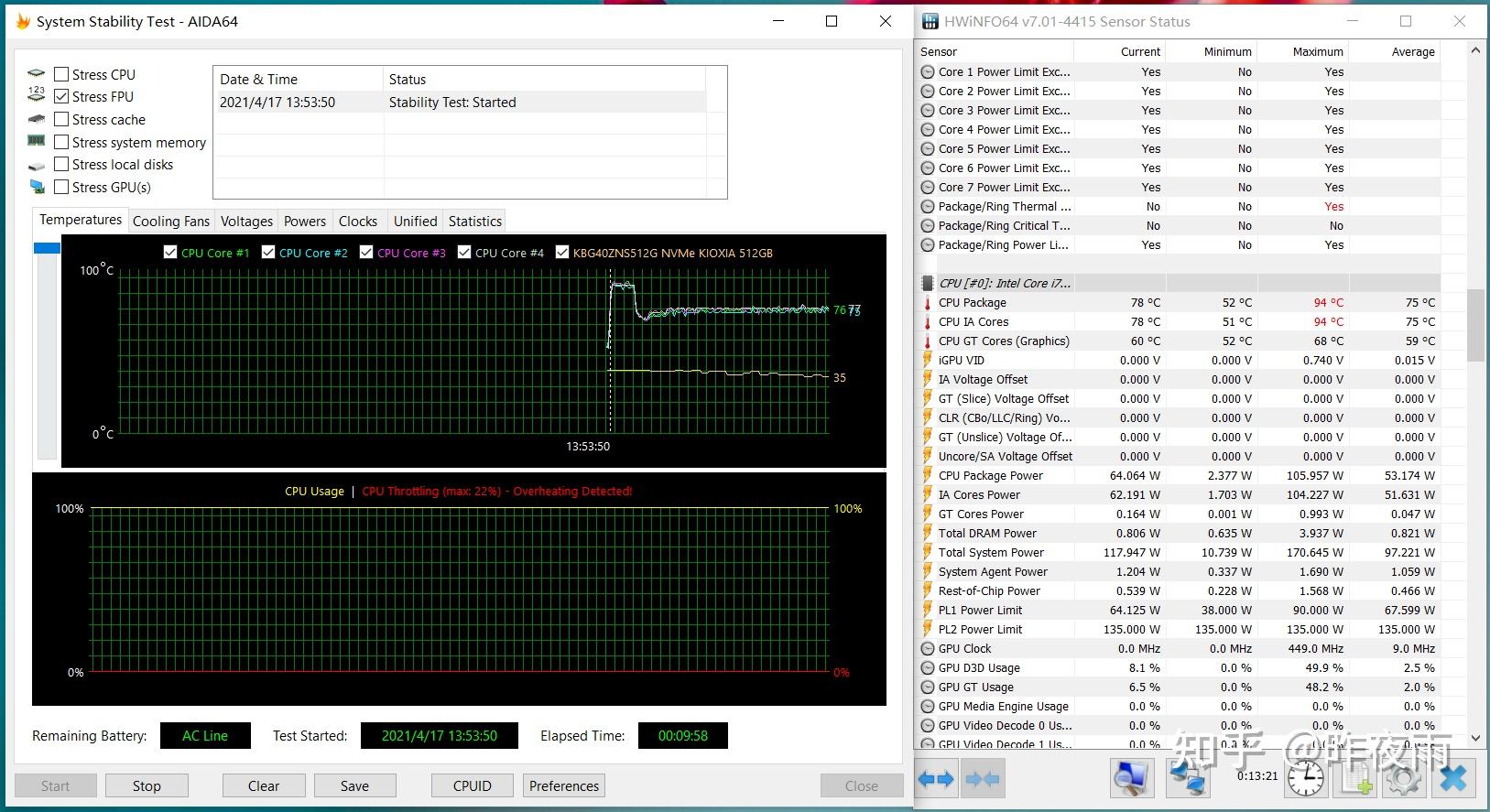Toggle CPU Core #1 graph checkbox
The image size is (1490, 812).
169,252
